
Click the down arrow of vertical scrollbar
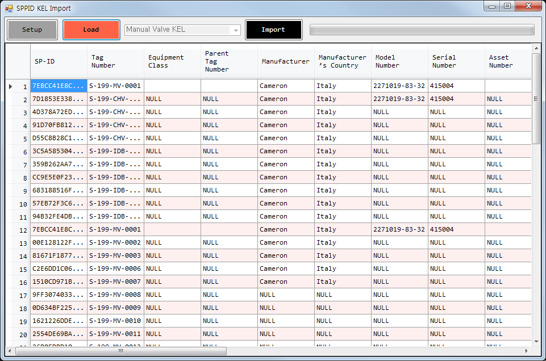click(x=536, y=342)
